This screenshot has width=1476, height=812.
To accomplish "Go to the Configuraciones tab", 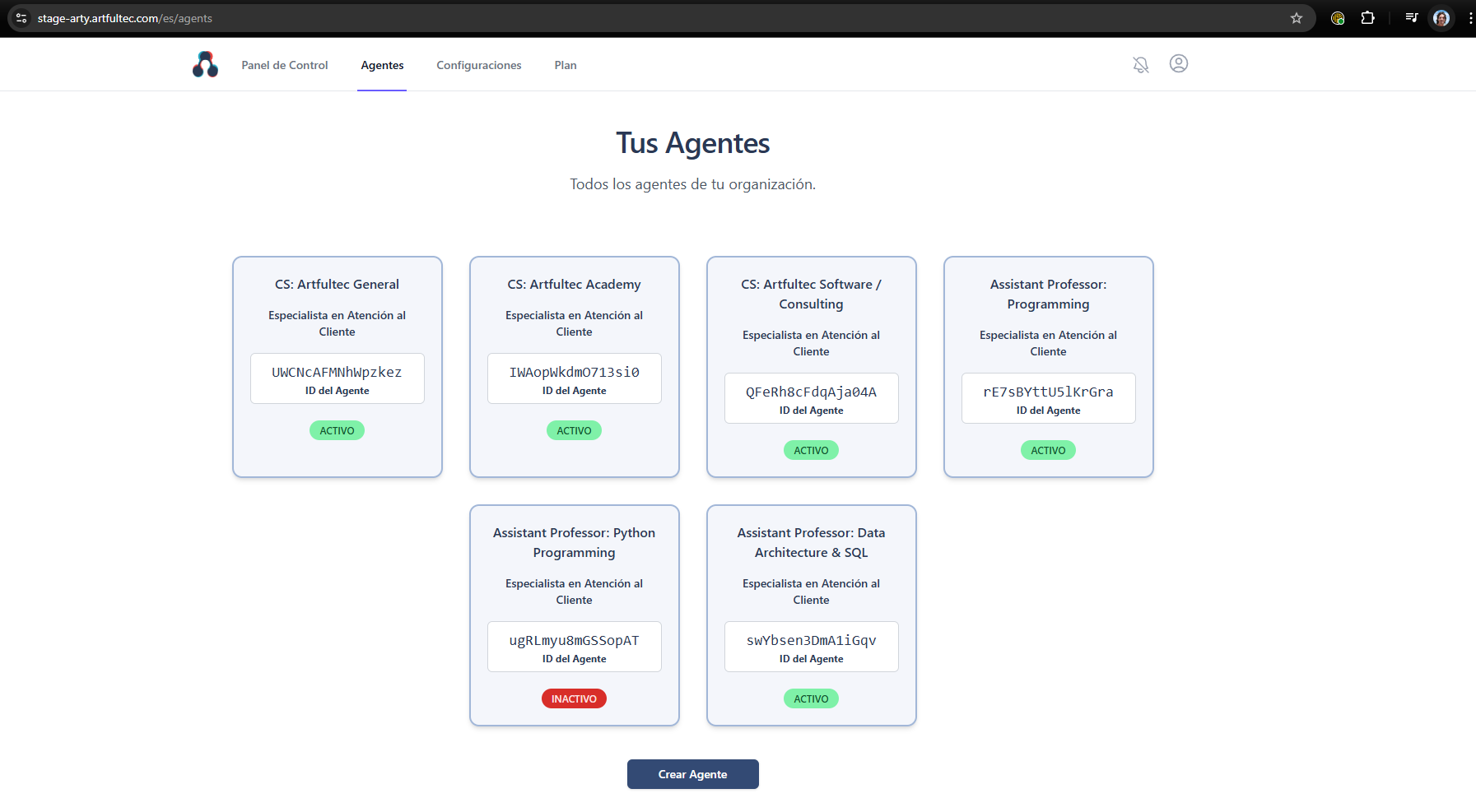I will pyautogui.click(x=479, y=65).
